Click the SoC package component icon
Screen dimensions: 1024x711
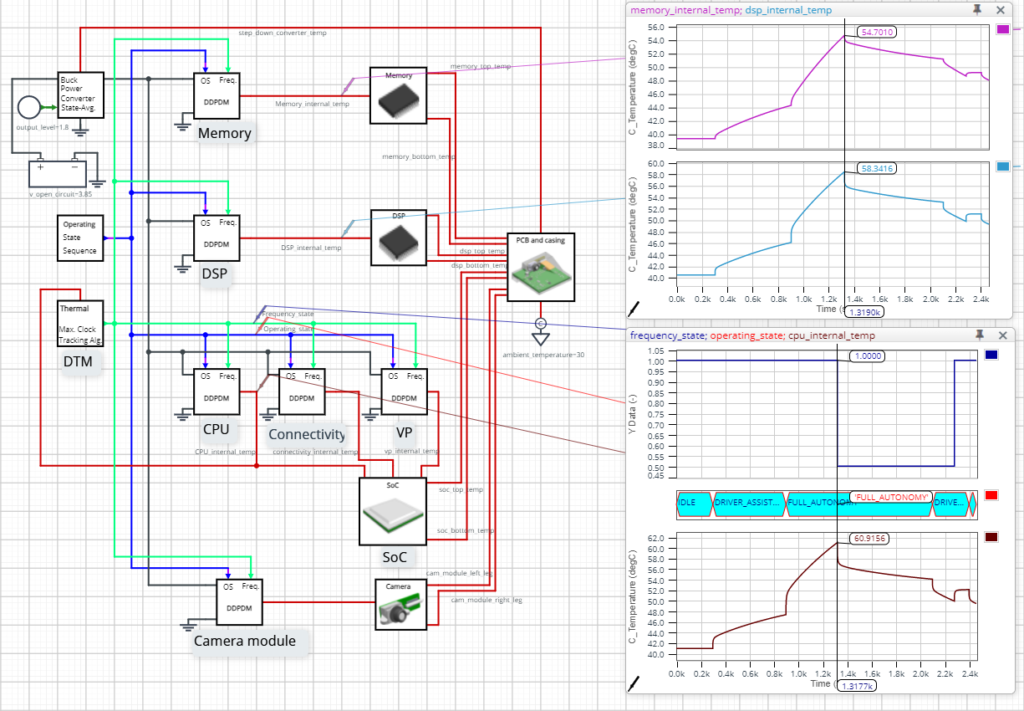[x=393, y=510]
